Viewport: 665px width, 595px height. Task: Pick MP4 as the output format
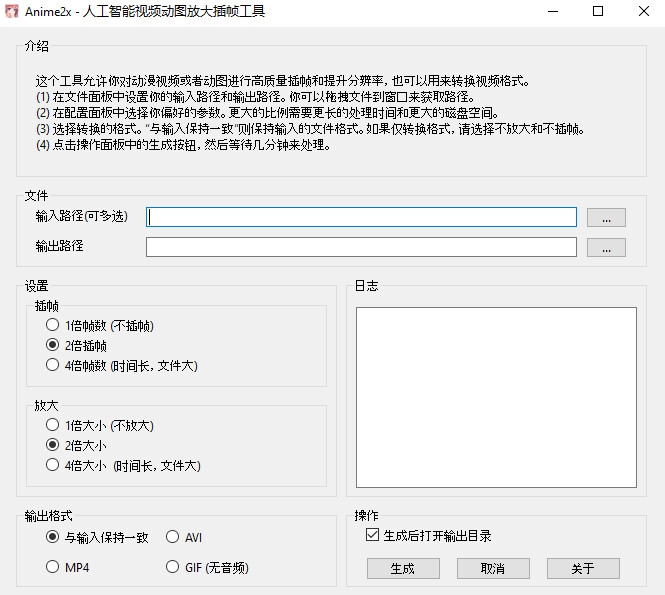pos(53,567)
